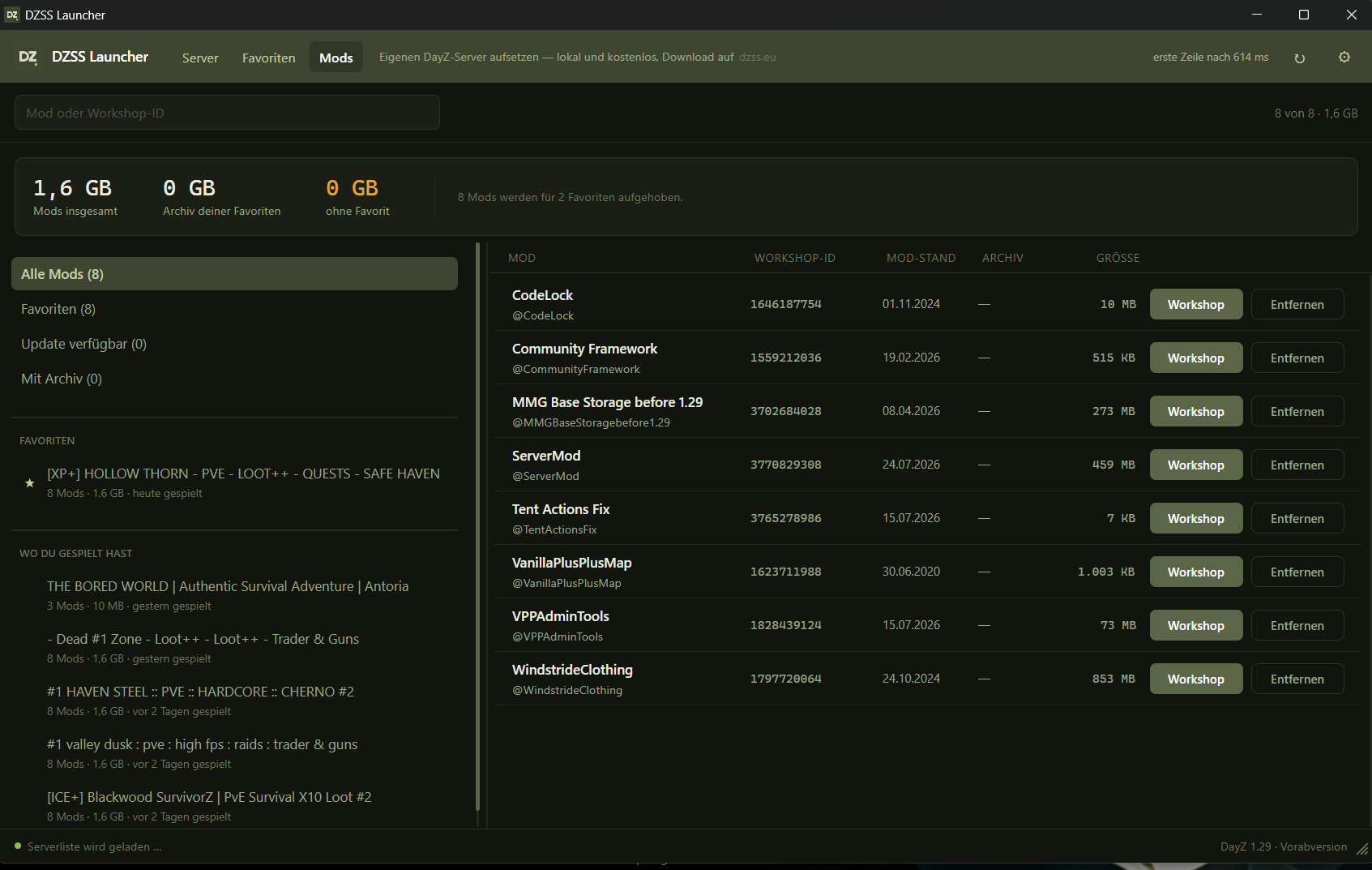
Task: Open Workshop page for Community Framework
Action: coord(1196,358)
